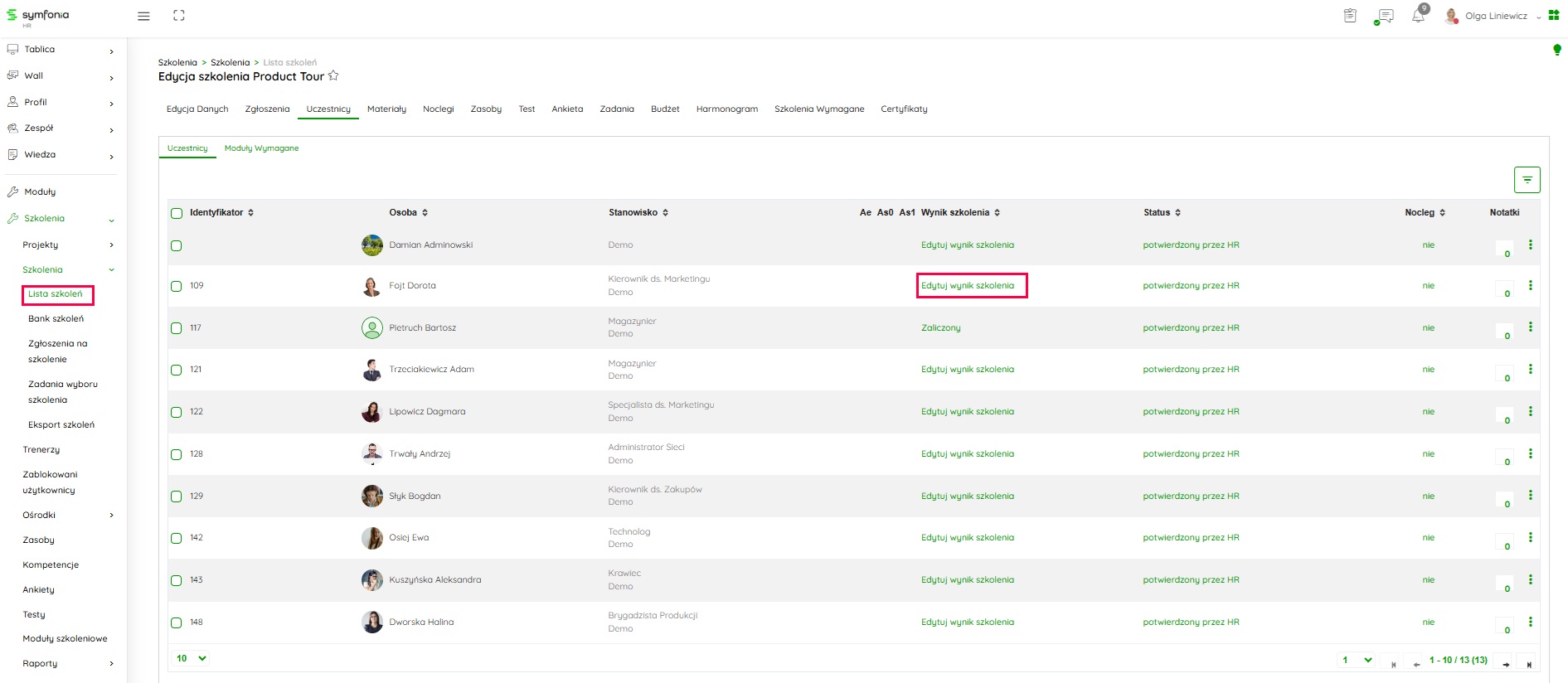The width and height of the screenshot is (1568, 683).
Task: Open the Moduły Wymagane subtab
Action: pos(261,148)
